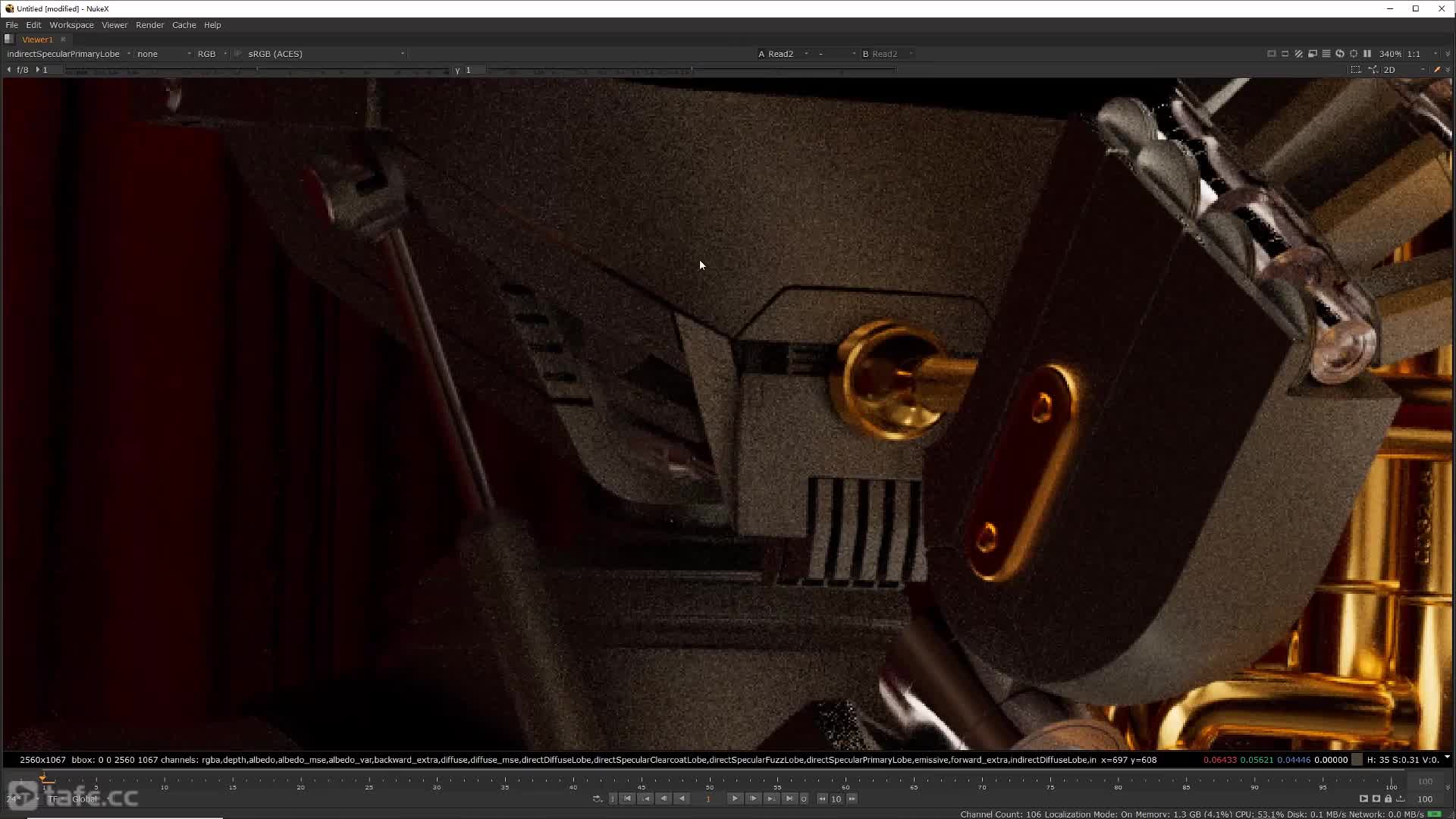The height and width of the screenshot is (819, 1456).
Task: Open the File menu
Action: tap(12, 25)
